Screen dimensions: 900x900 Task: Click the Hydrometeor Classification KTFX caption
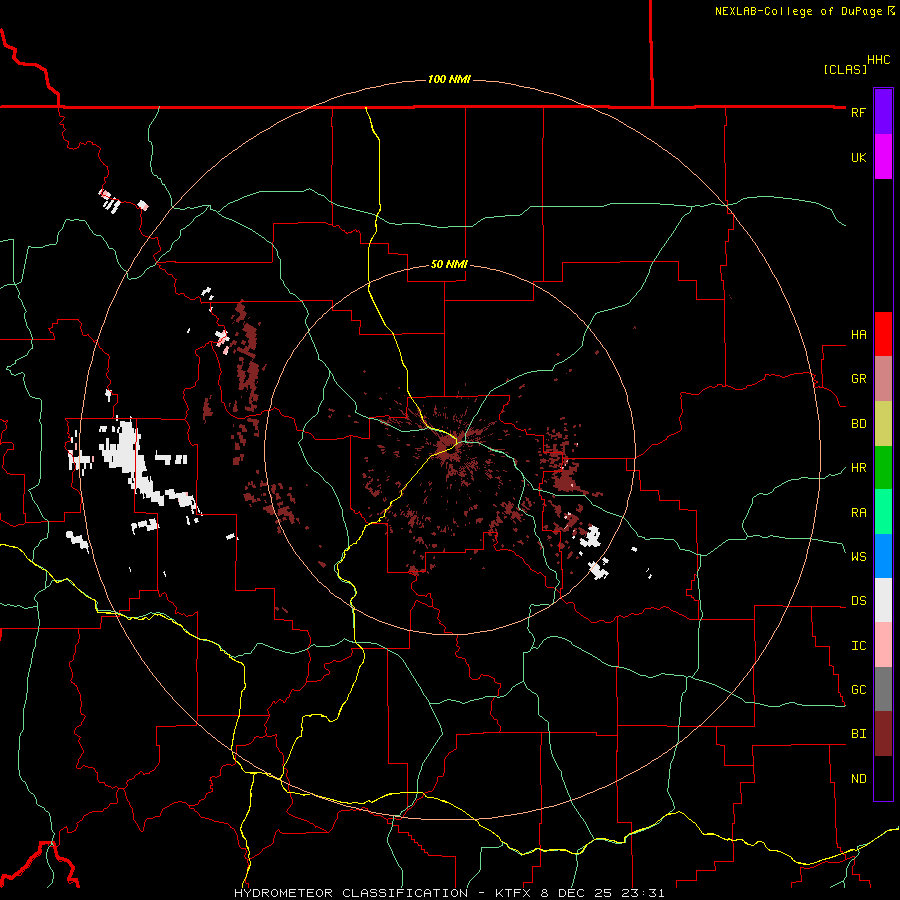[449, 893]
